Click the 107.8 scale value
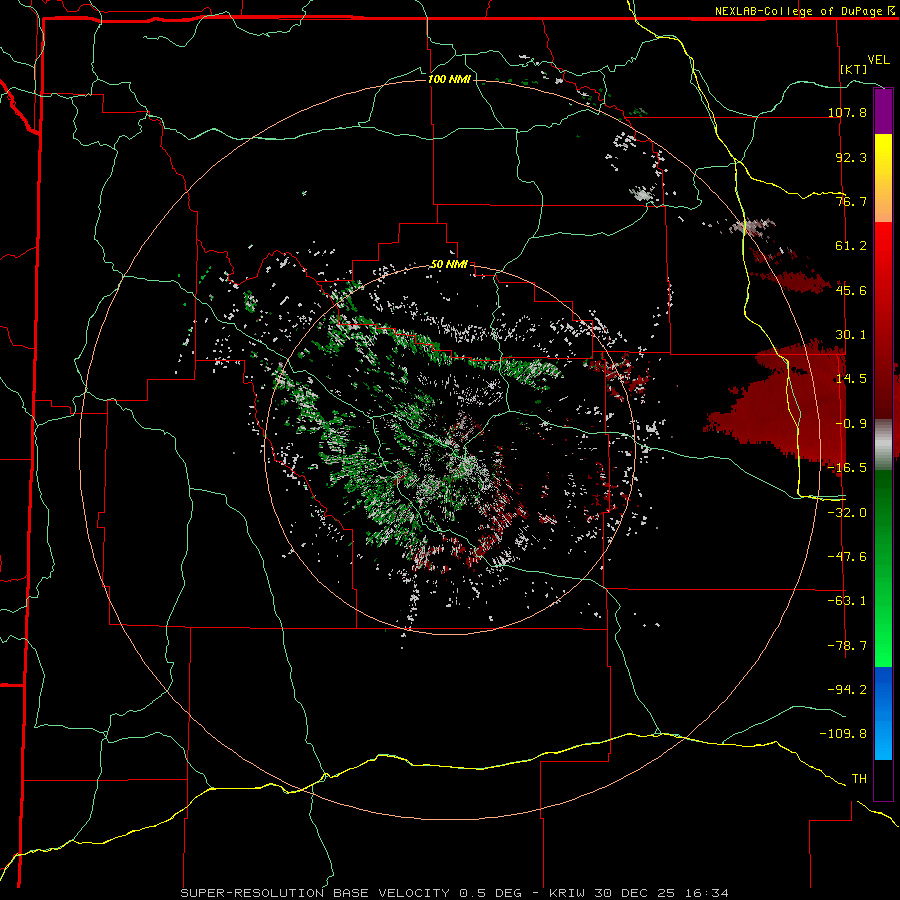900x900 pixels. click(847, 112)
